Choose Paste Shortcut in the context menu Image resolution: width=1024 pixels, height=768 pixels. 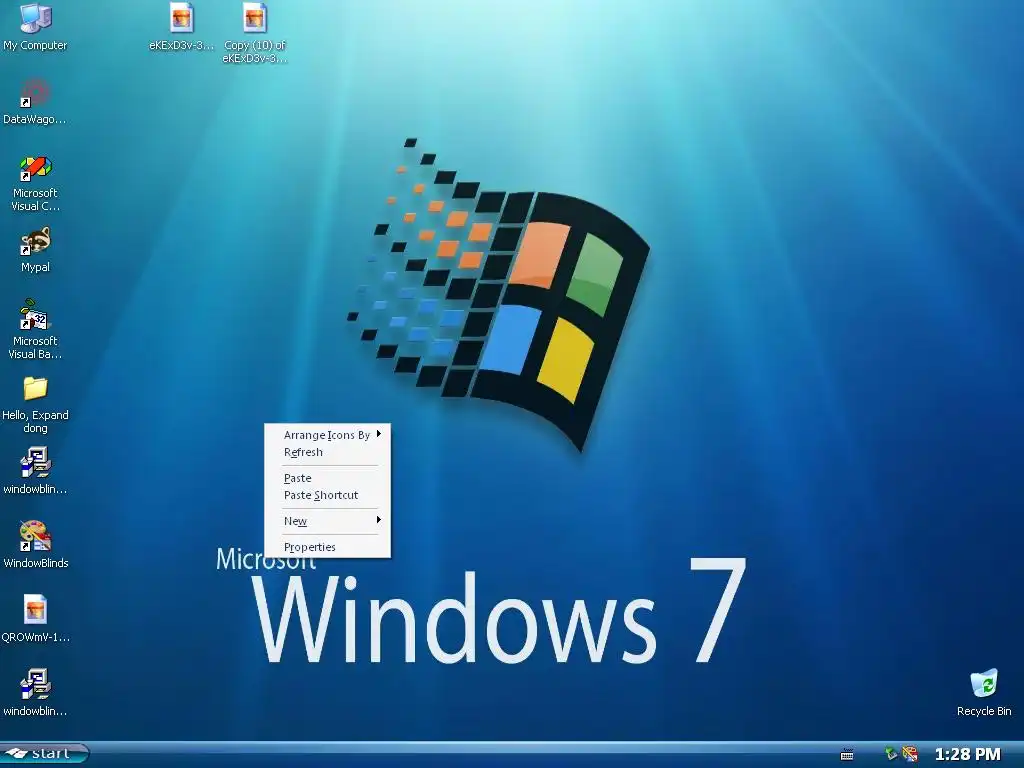tap(327, 495)
